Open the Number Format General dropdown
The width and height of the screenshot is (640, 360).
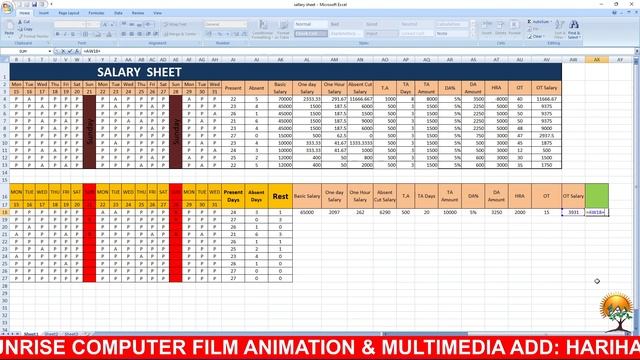click(245, 24)
